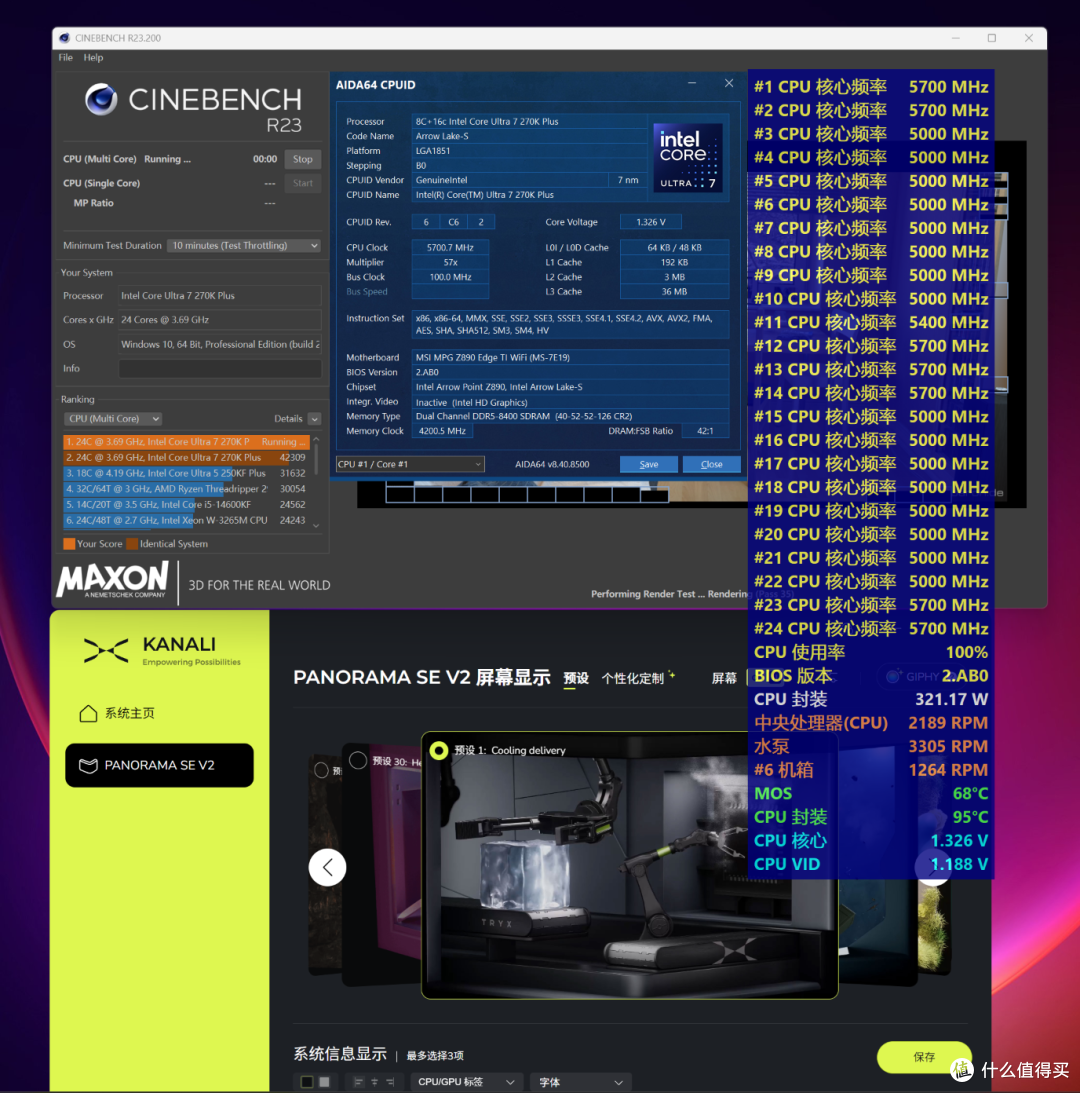Click the CPU Single Core Start button
The width and height of the screenshot is (1080, 1093).
(303, 183)
